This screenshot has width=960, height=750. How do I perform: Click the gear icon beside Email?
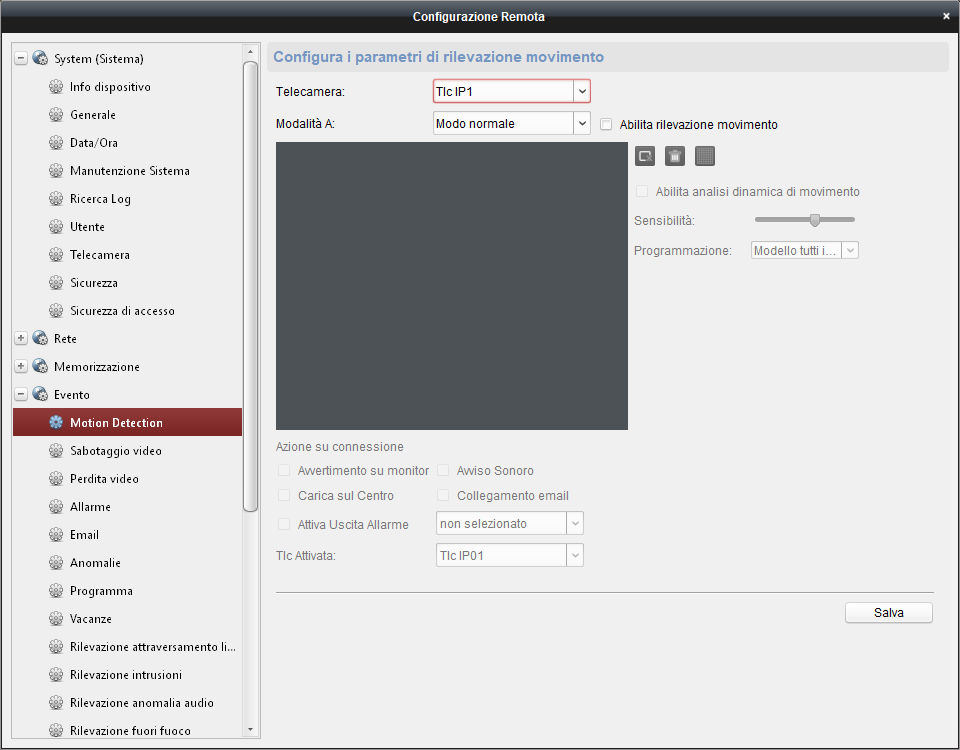(56, 535)
